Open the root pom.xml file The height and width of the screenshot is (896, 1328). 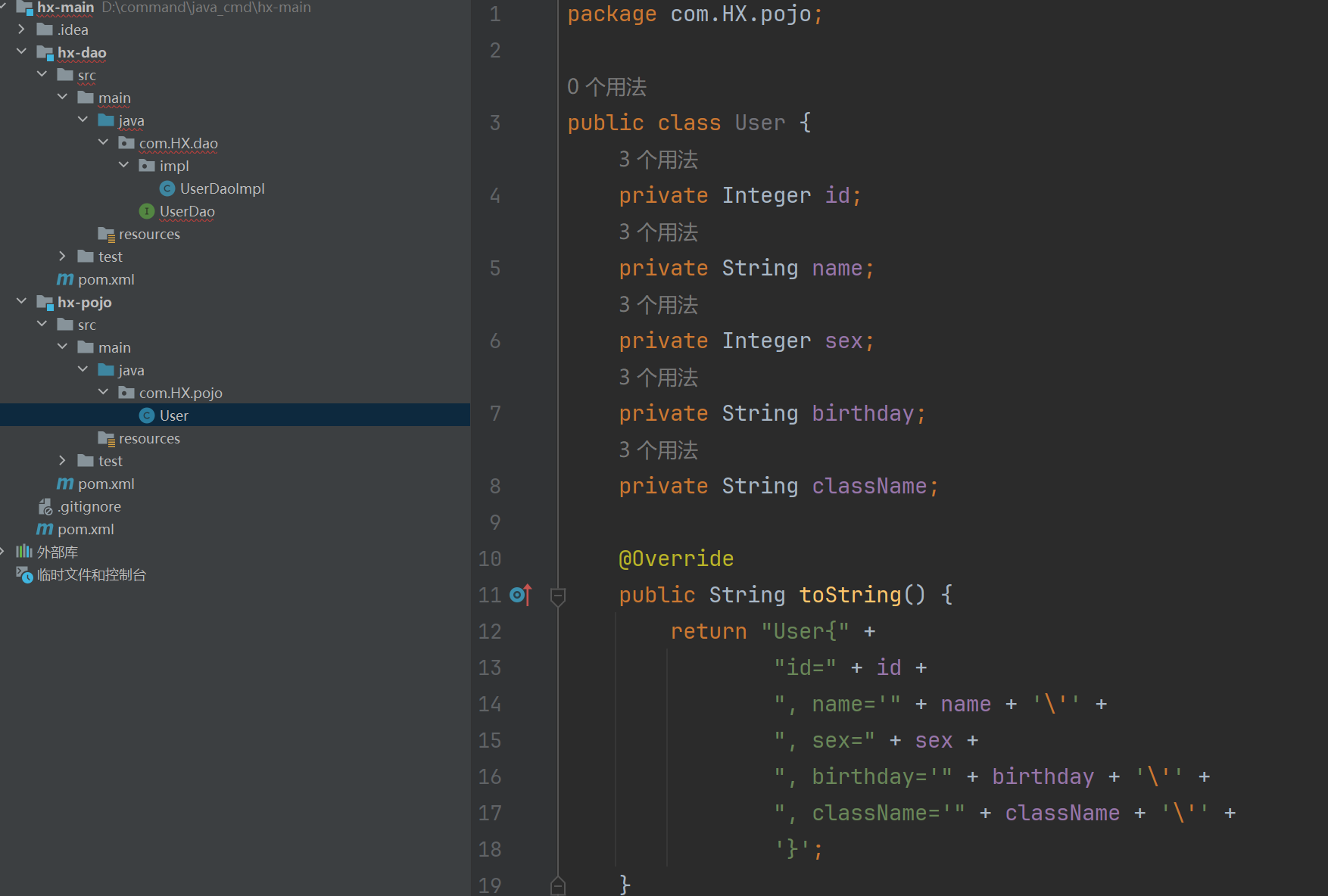[x=86, y=529]
